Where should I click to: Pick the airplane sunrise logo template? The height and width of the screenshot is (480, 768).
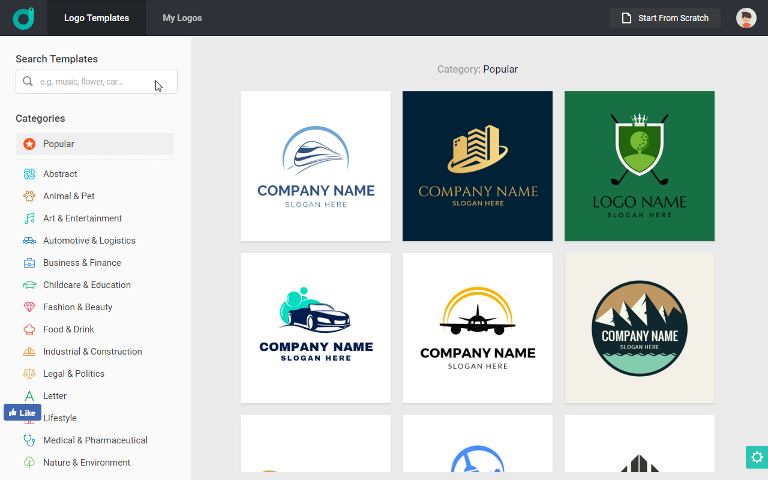(x=477, y=328)
